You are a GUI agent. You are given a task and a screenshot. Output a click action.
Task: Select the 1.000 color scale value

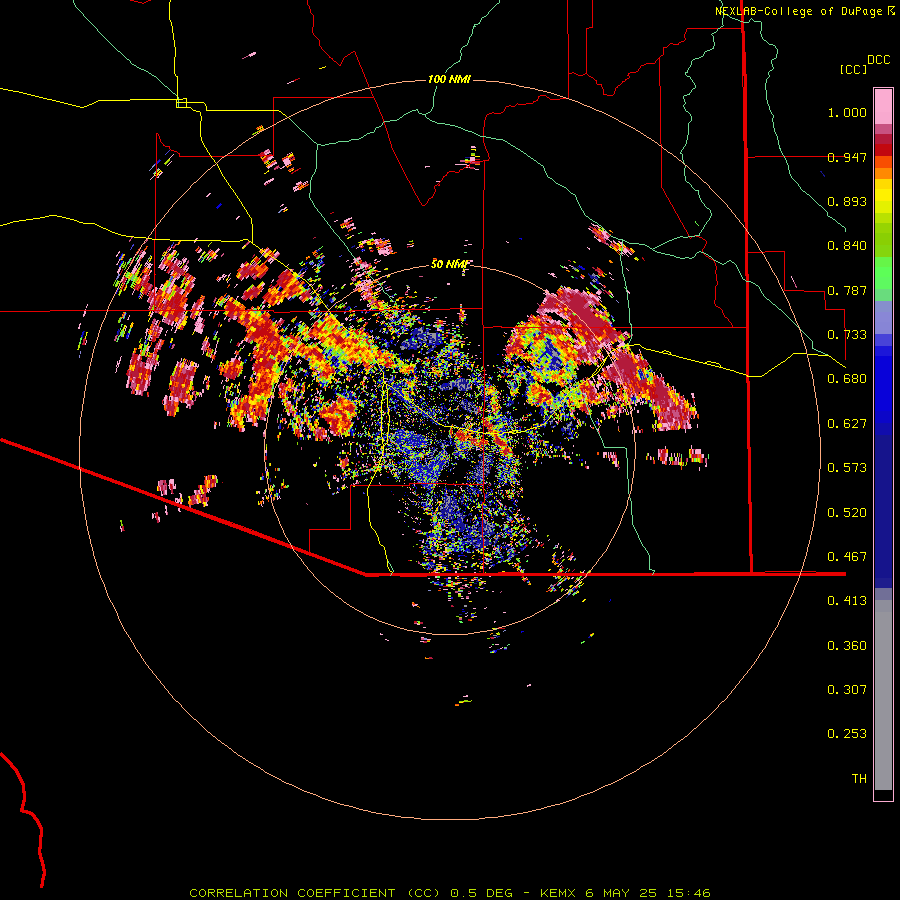click(847, 112)
